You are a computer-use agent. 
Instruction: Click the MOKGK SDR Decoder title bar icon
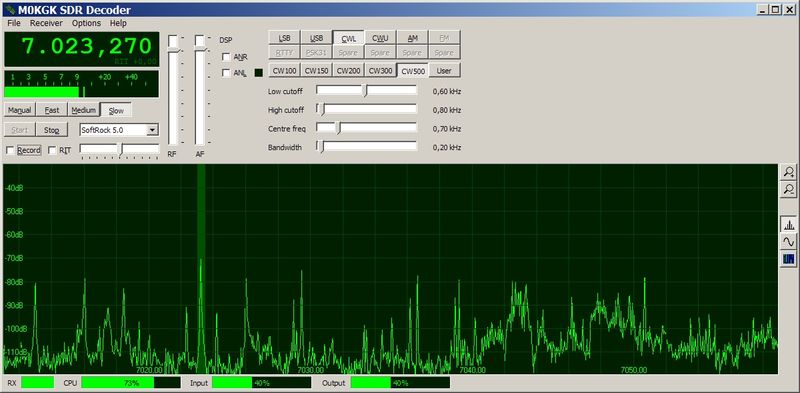(x=9, y=9)
